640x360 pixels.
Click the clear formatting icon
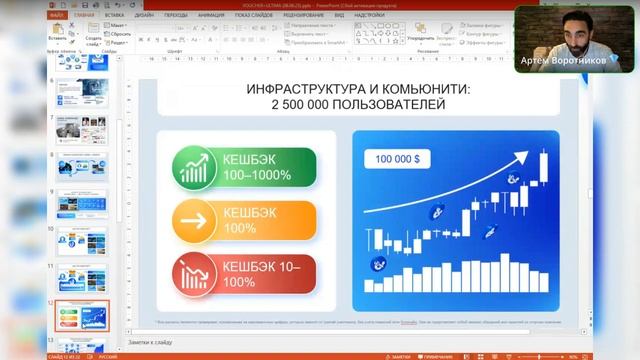215,28
